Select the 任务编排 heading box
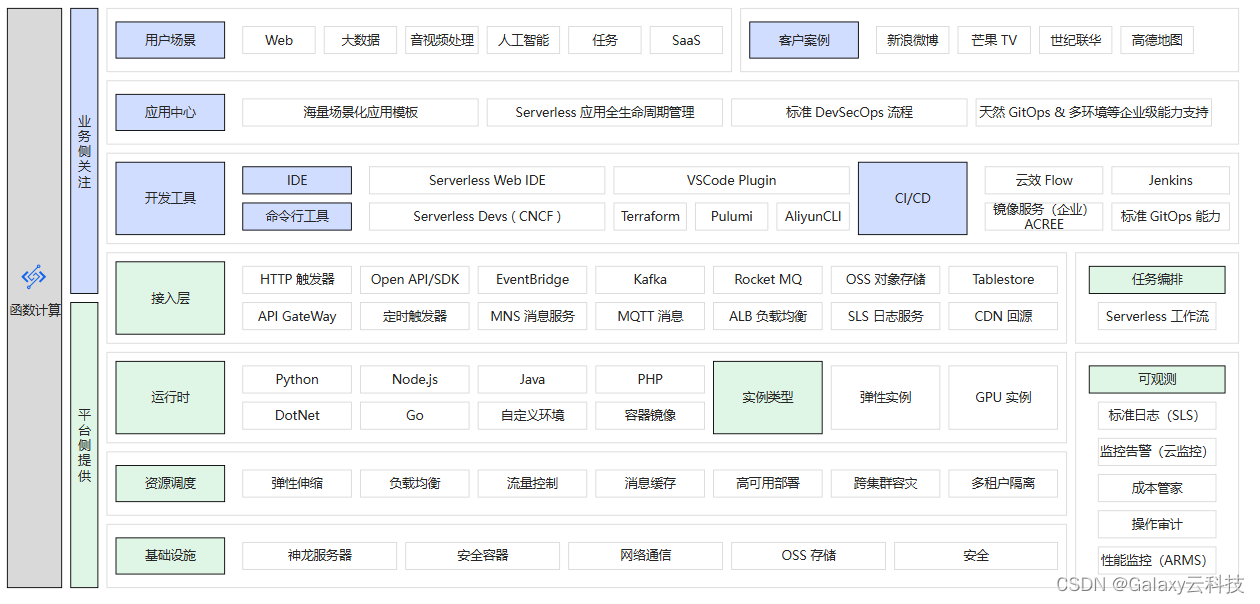This screenshot has height=604, width=1260. [x=1157, y=280]
